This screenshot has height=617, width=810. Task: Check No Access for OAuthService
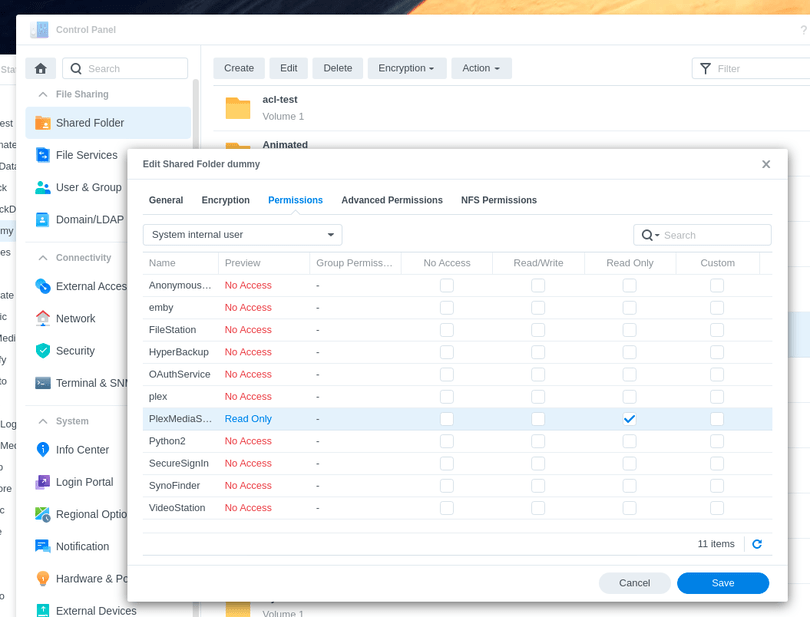447,374
